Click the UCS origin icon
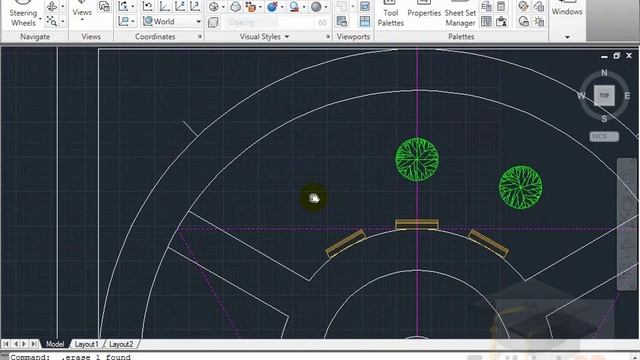Image resolution: width=640 pixels, height=360 pixels. coord(164,6)
